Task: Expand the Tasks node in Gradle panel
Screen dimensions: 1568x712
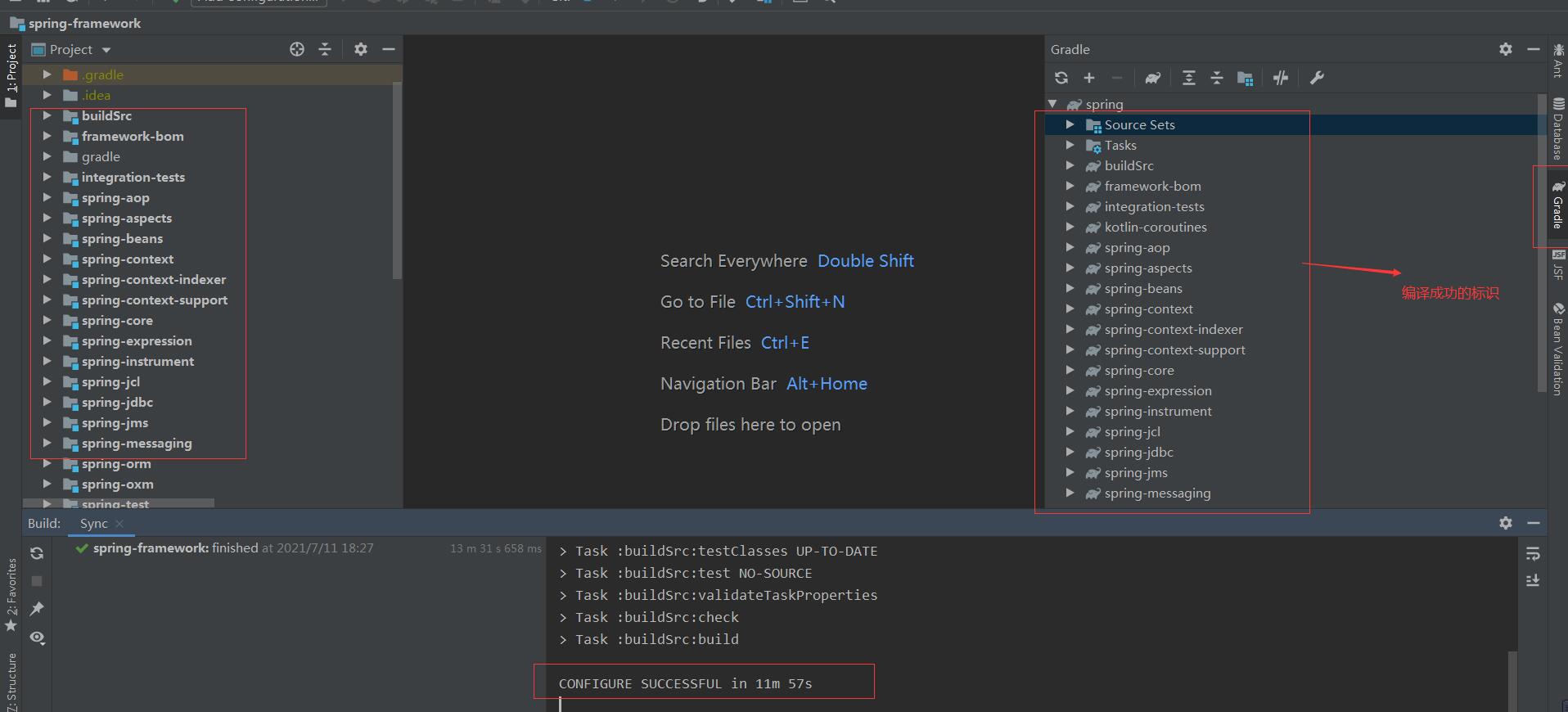Action: coord(1070,145)
